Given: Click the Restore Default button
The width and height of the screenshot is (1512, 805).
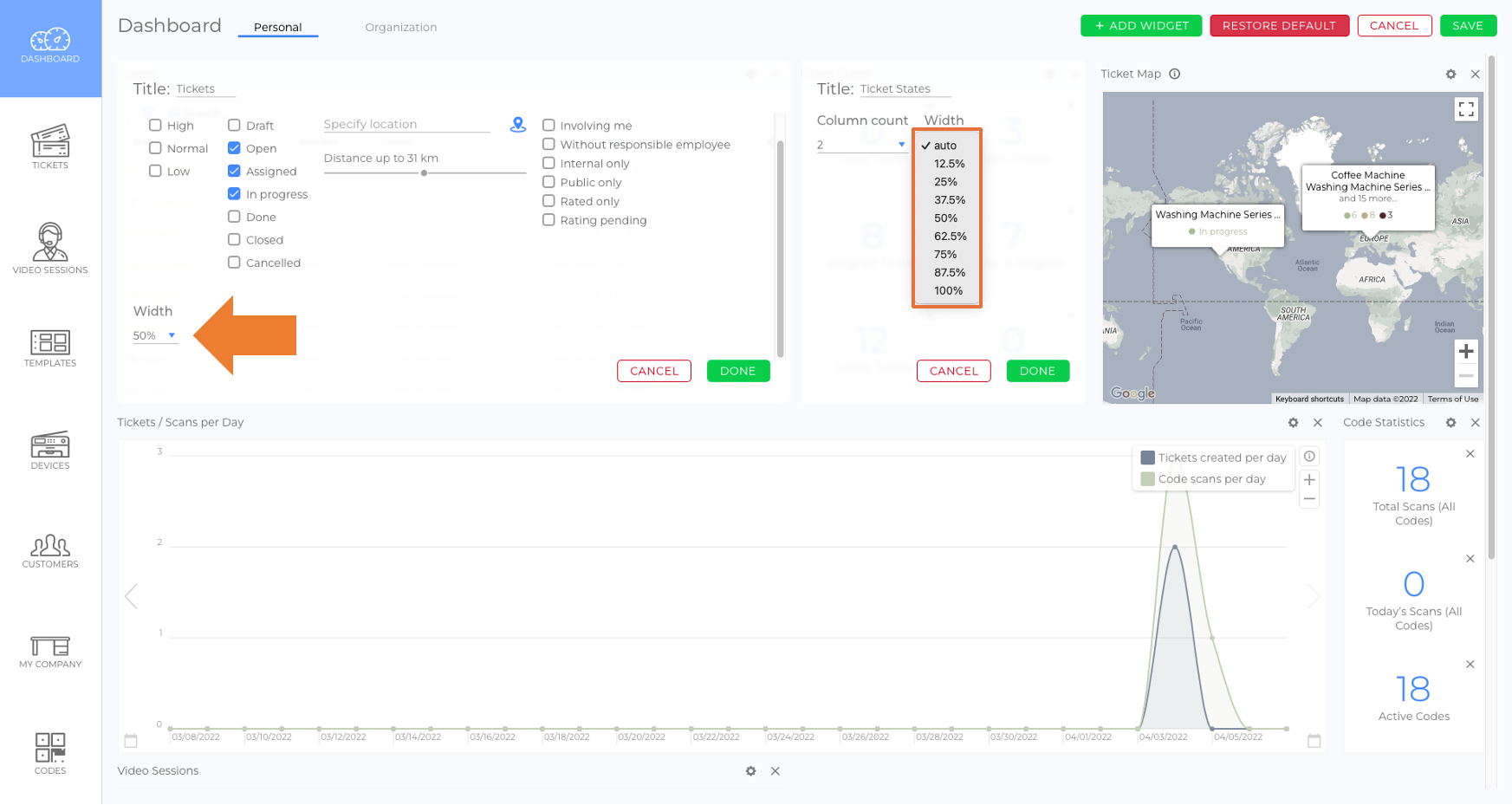Looking at the screenshot, I should (x=1279, y=26).
